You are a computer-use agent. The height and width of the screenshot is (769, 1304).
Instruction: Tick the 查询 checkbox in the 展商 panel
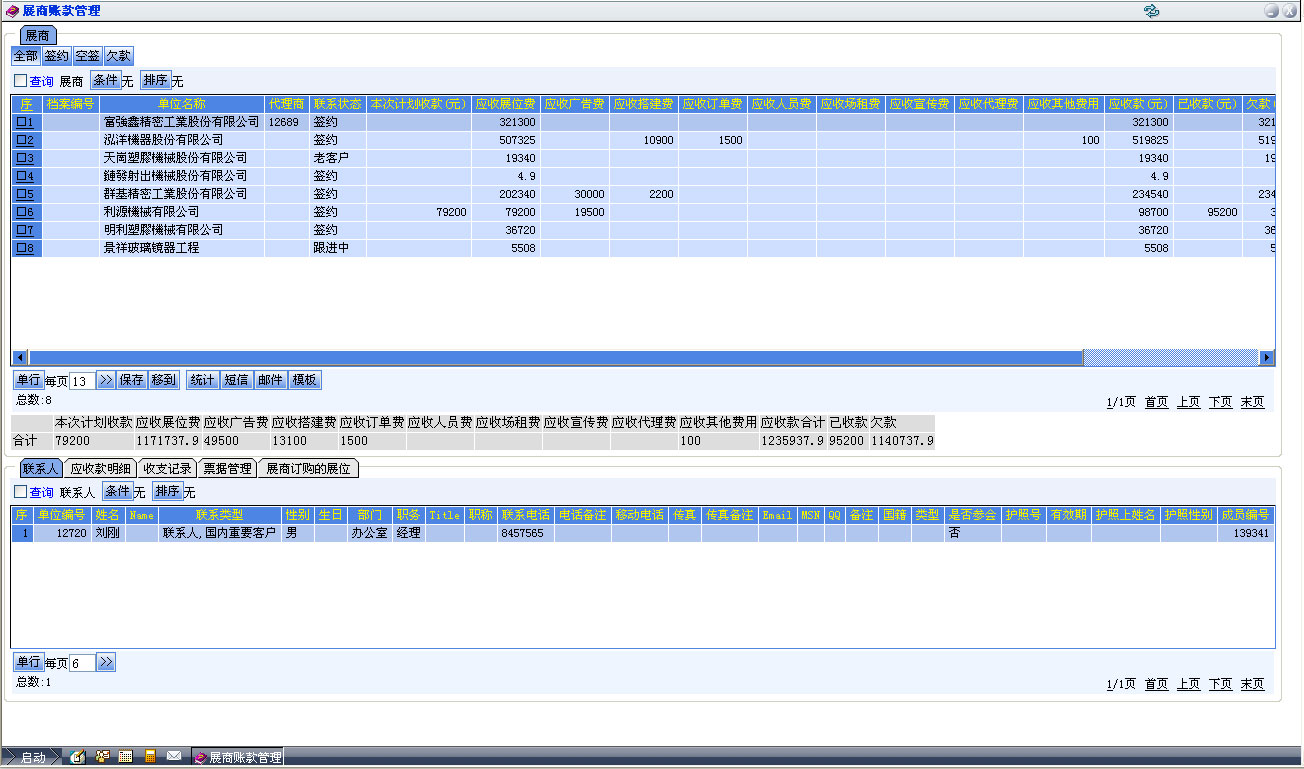pos(21,81)
